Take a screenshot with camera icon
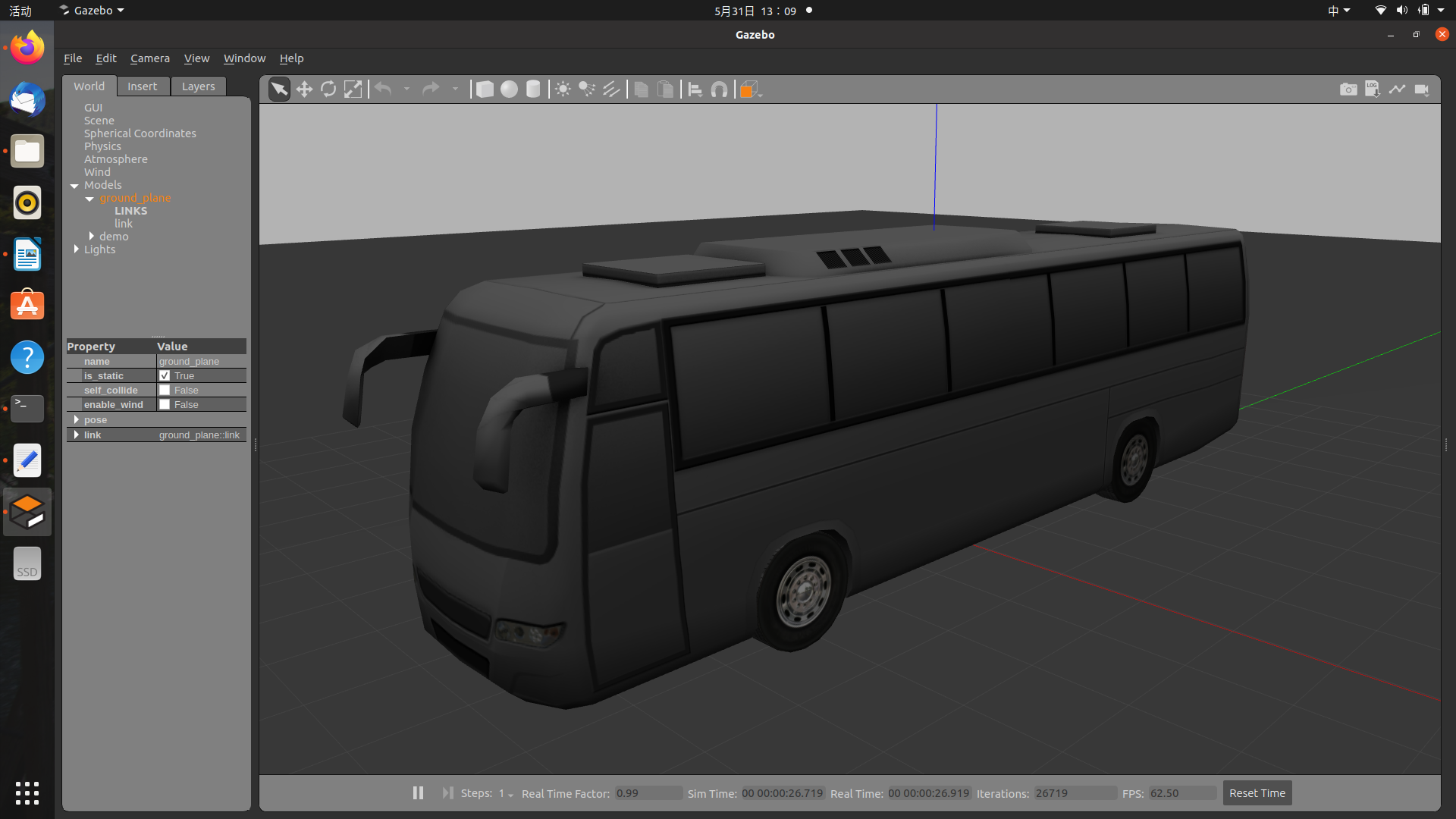Screen dimensions: 1456x819 [1348, 89]
